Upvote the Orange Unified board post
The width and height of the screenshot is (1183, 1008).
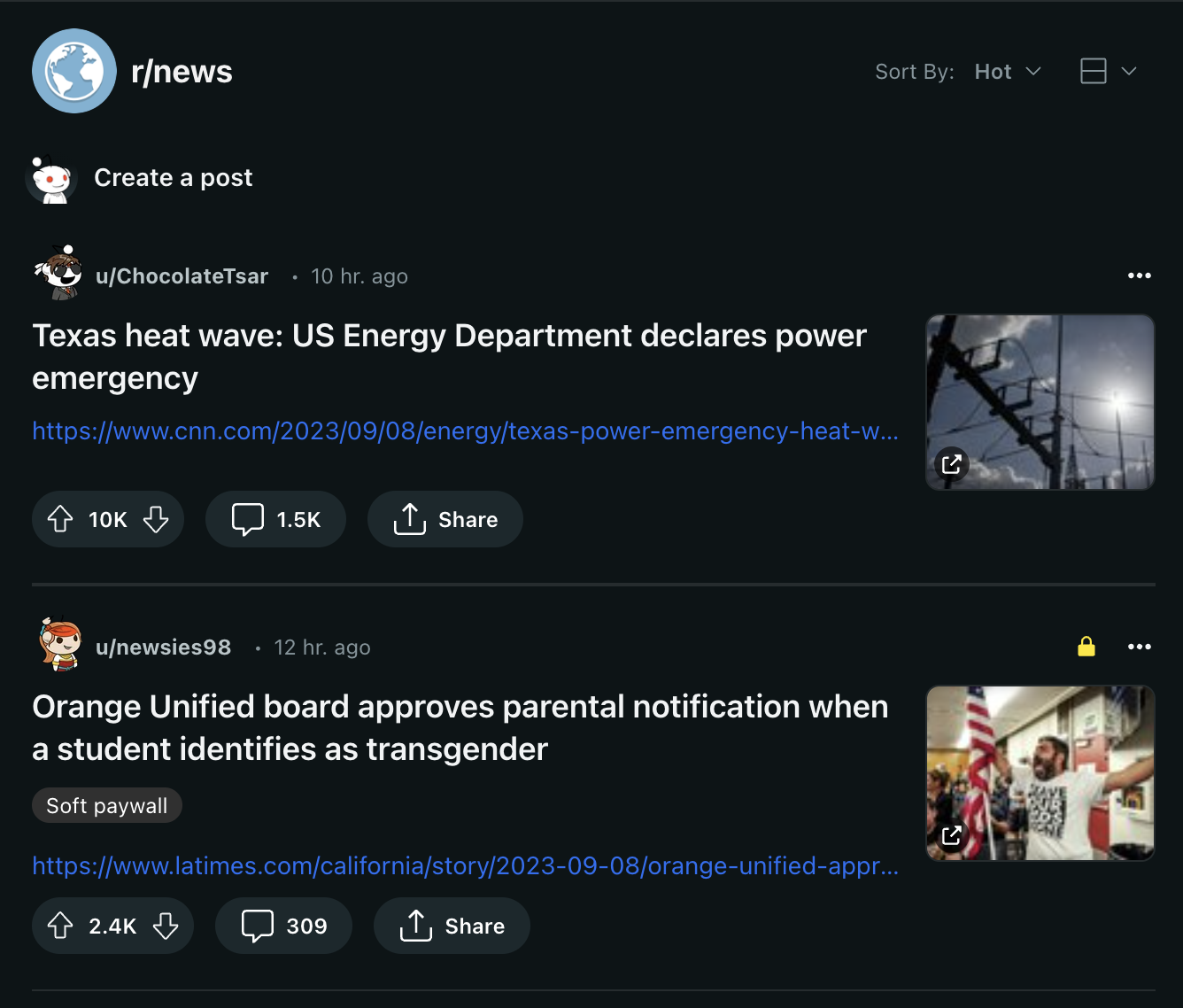point(60,926)
